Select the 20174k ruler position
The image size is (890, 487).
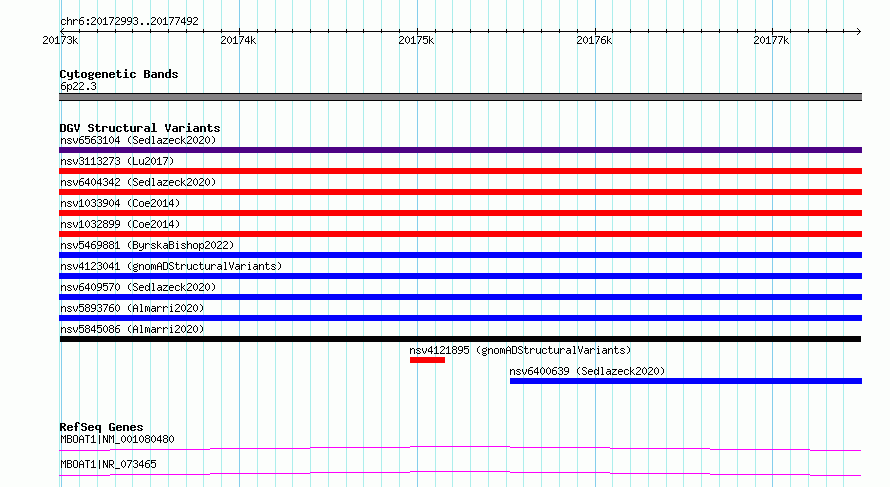238,40
